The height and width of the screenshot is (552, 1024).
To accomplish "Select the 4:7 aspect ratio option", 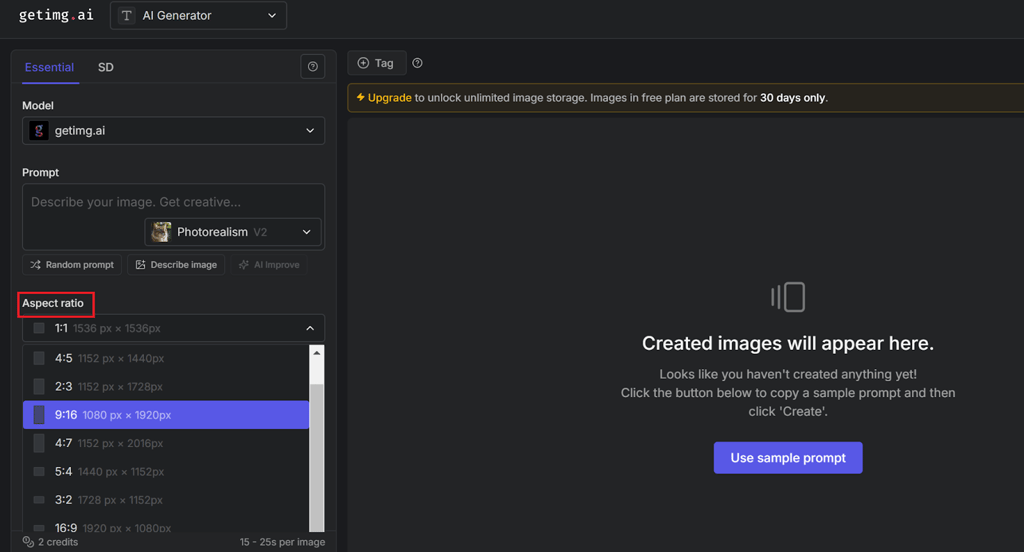I will coord(166,443).
